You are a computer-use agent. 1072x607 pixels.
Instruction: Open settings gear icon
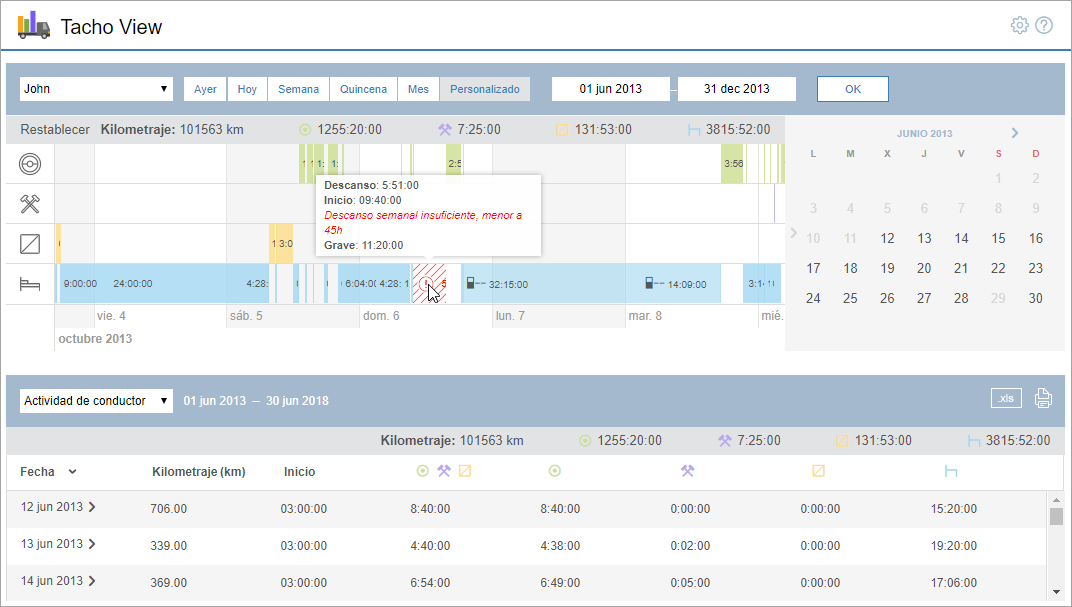click(1019, 25)
